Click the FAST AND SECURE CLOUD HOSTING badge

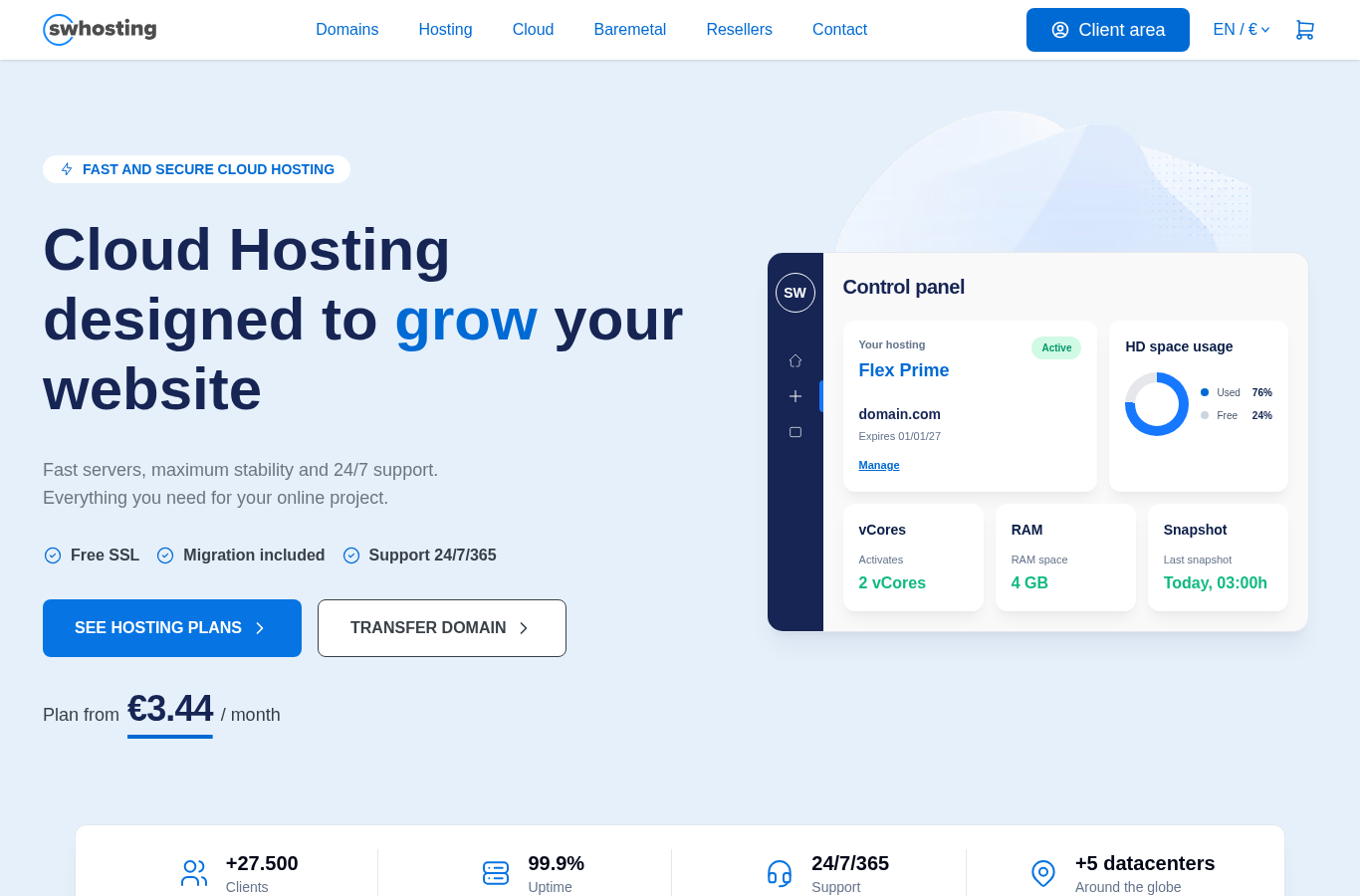(196, 169)
